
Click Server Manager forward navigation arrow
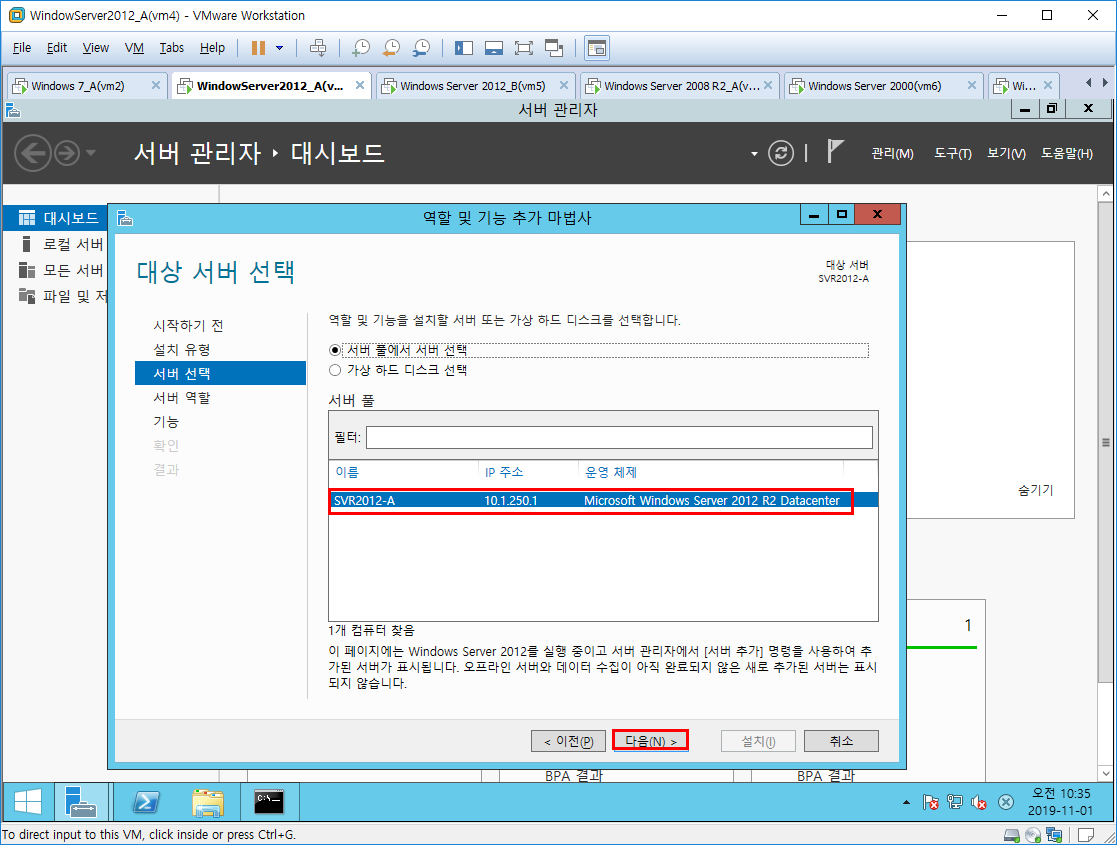click(x=67, y=153)
